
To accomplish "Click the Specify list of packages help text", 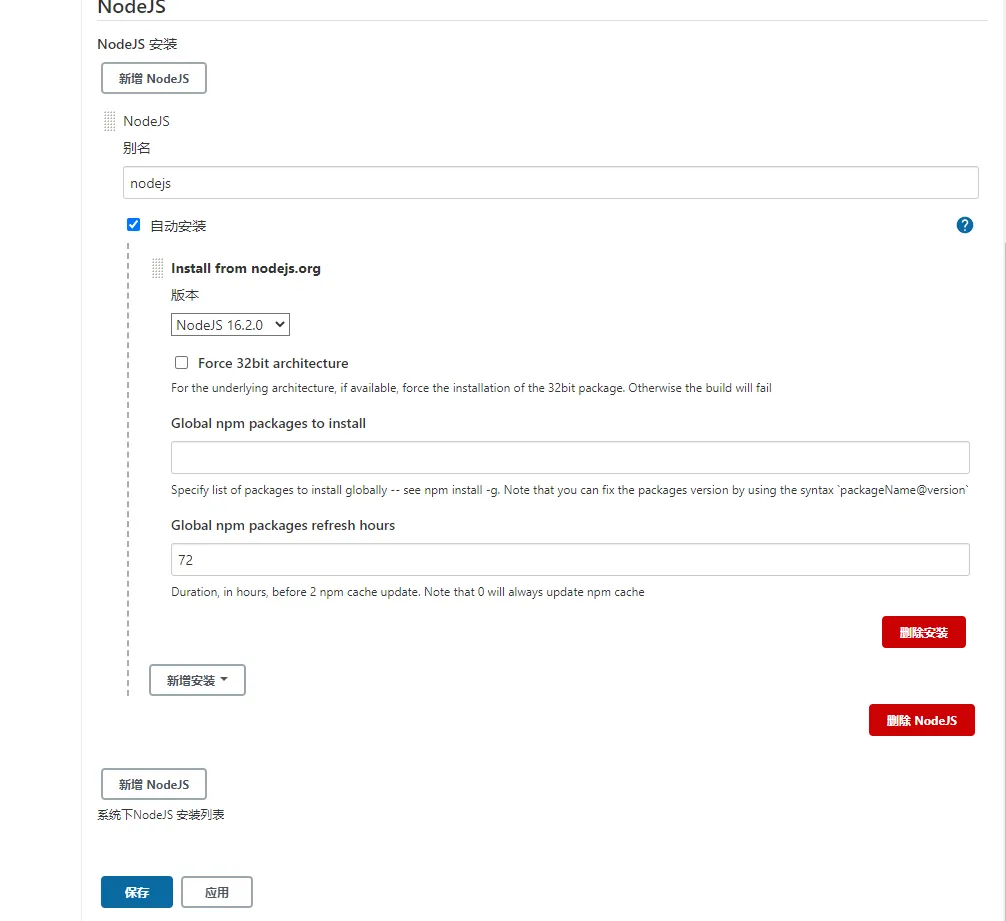I will click(x=570, y=490).
